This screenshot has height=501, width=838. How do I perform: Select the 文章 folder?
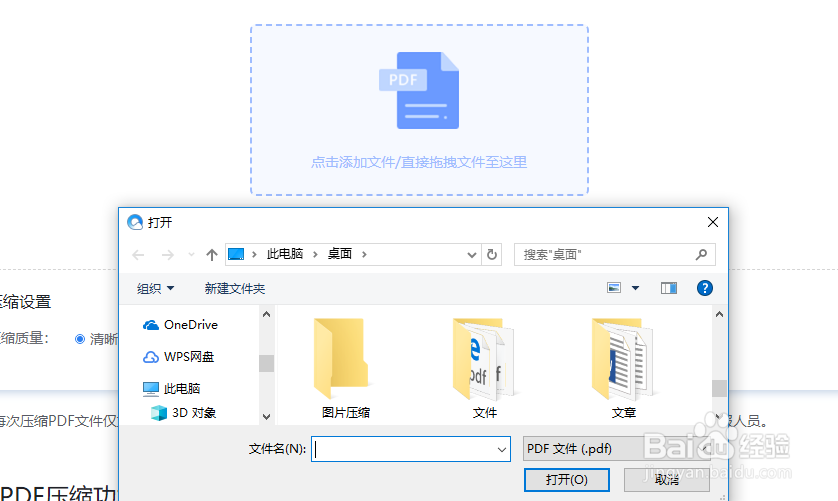click(624, 368)
